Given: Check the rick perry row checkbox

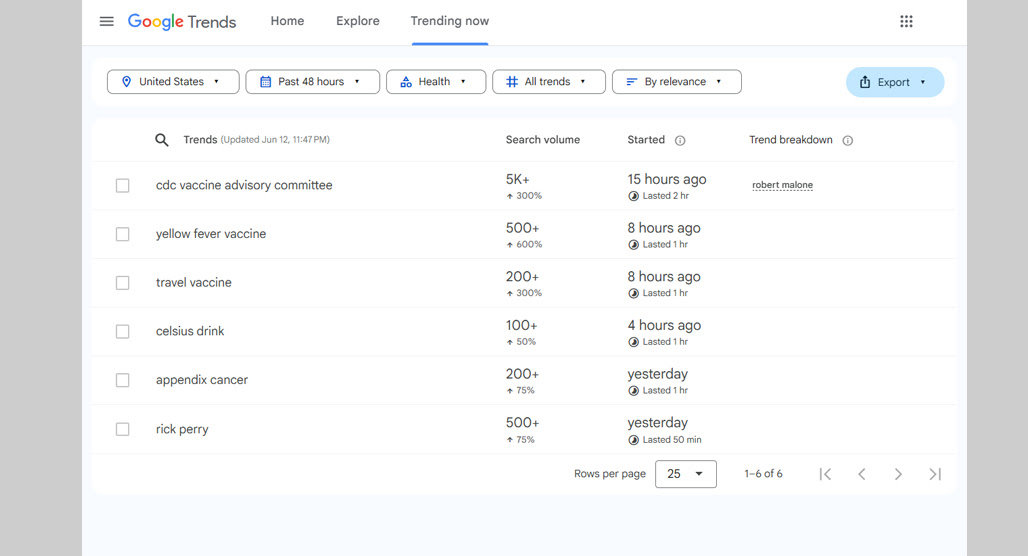Looking at the screenshot, I should [123, 429].
